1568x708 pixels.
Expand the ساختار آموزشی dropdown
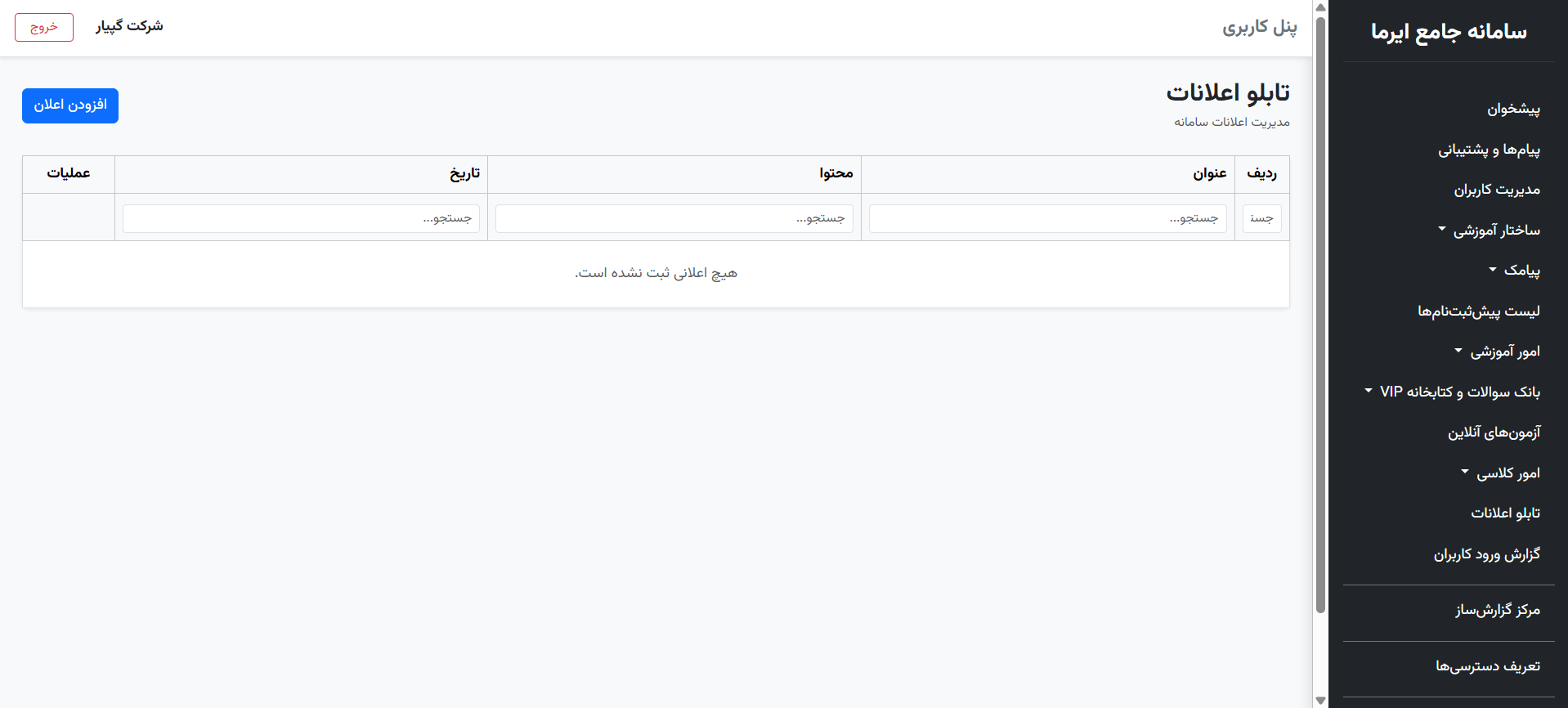1489,231
